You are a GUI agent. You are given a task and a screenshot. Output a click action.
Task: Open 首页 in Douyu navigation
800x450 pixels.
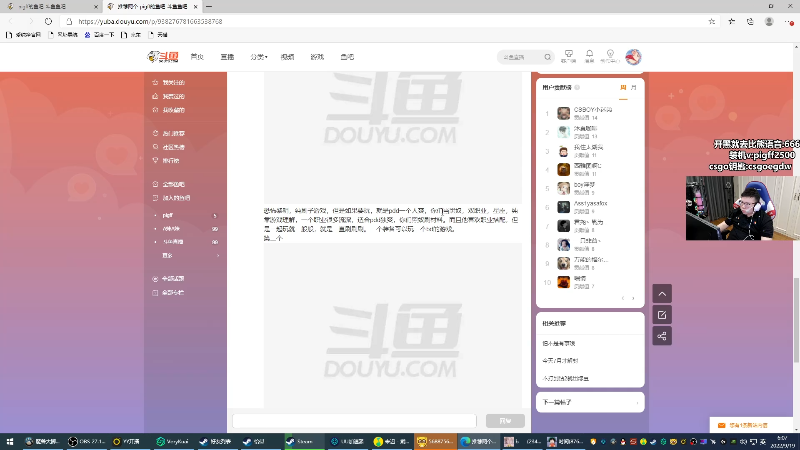click(197, 57)
